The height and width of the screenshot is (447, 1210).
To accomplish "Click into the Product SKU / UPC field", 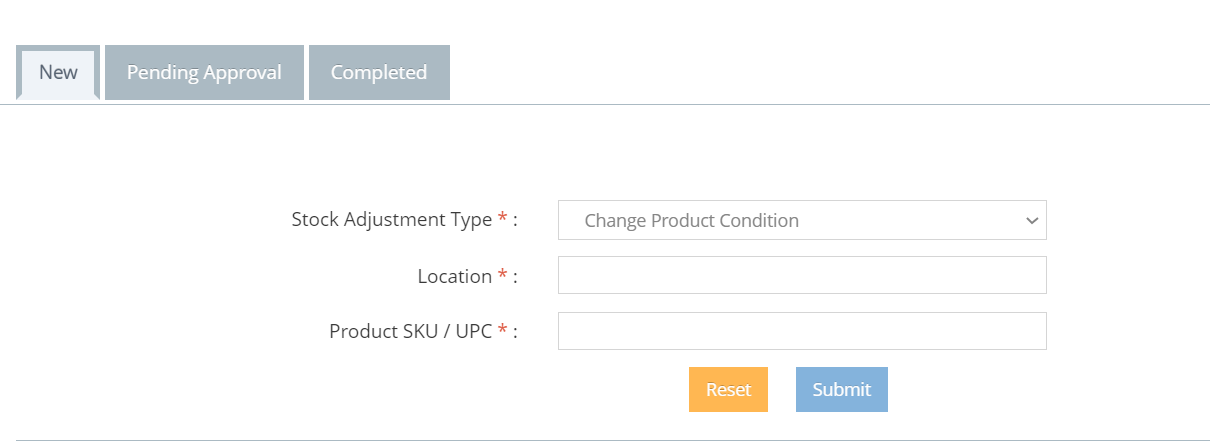I will pos(802,331).
